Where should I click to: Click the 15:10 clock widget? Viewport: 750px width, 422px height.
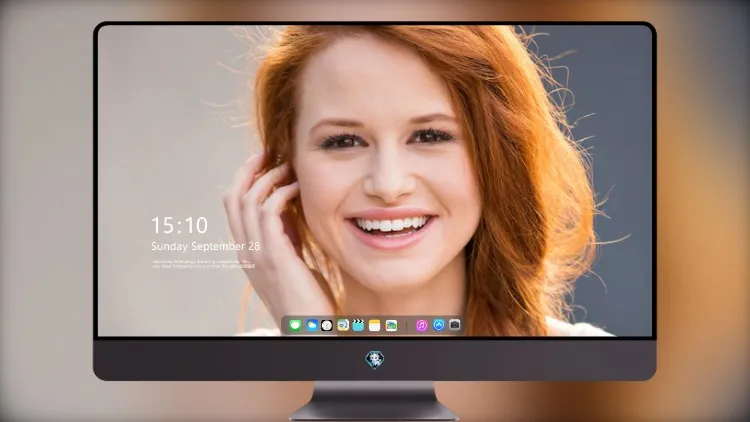pyautogui.click(x=179, y=225)
